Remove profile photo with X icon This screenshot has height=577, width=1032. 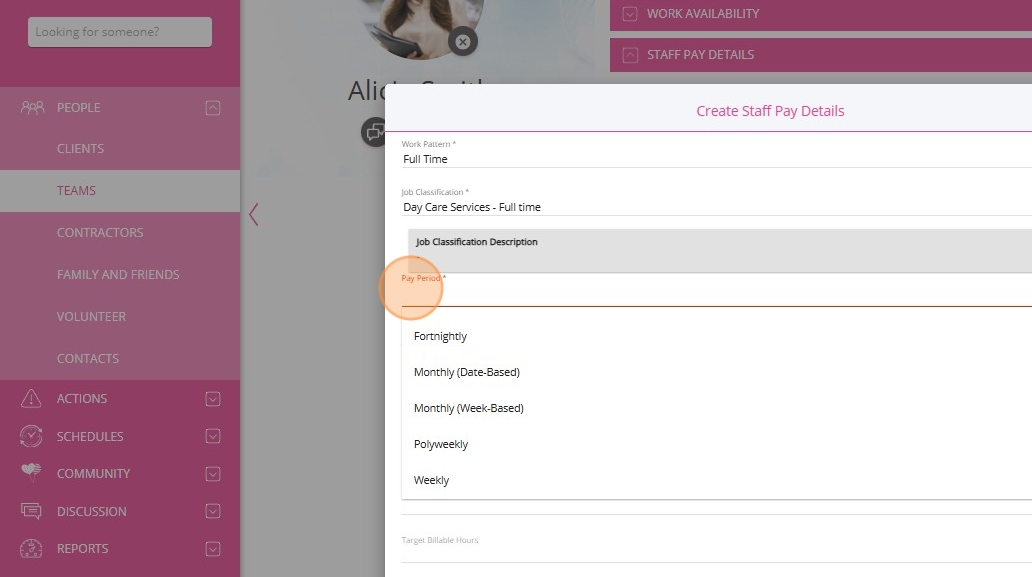[x=463, y=41]
